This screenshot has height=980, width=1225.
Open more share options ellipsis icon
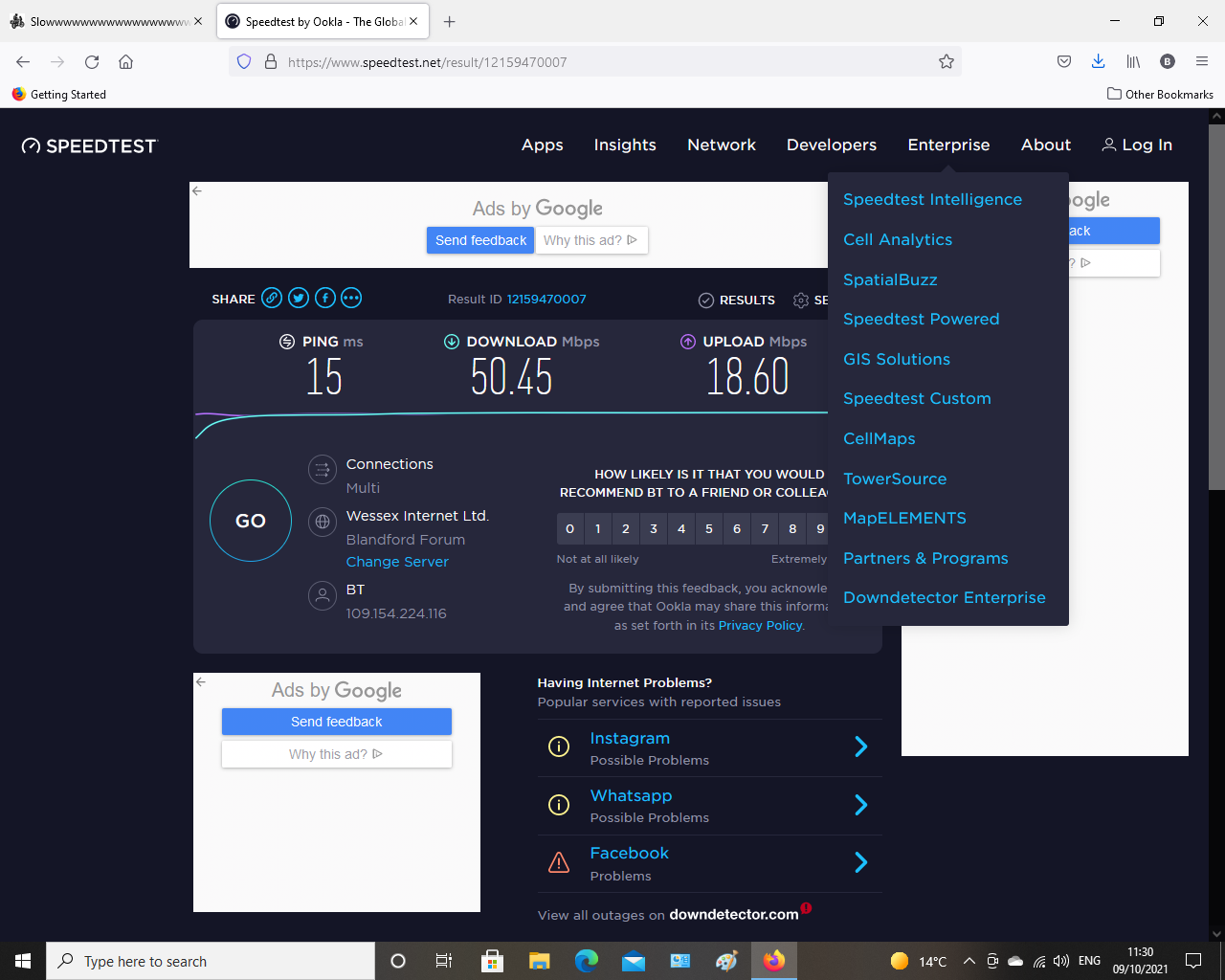click(x=351, y=298)
